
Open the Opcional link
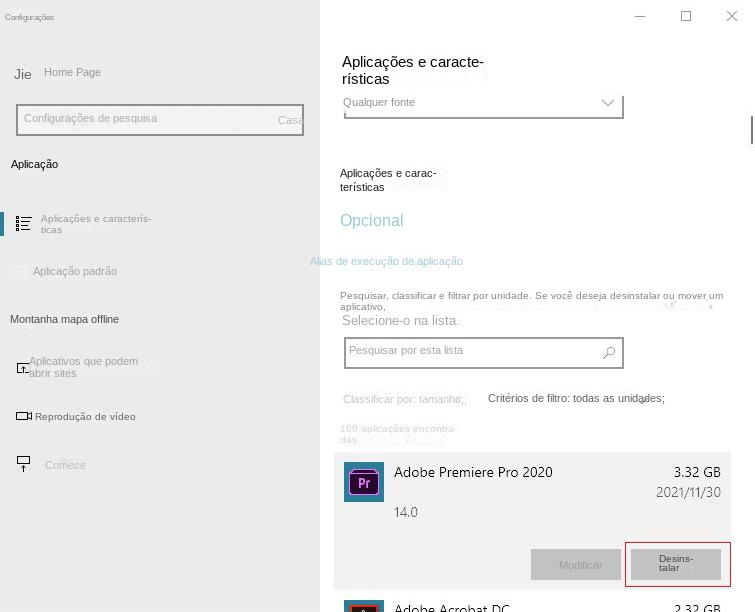(372, 220)
